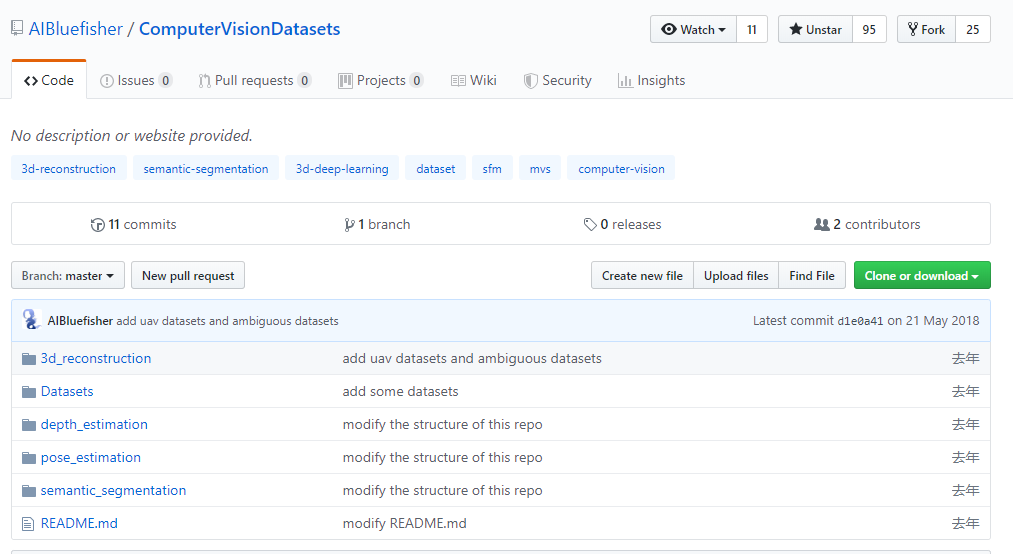Viewport: 1013px width, 554px height.
Task: Click the README.md file icon
Action: 28,523
